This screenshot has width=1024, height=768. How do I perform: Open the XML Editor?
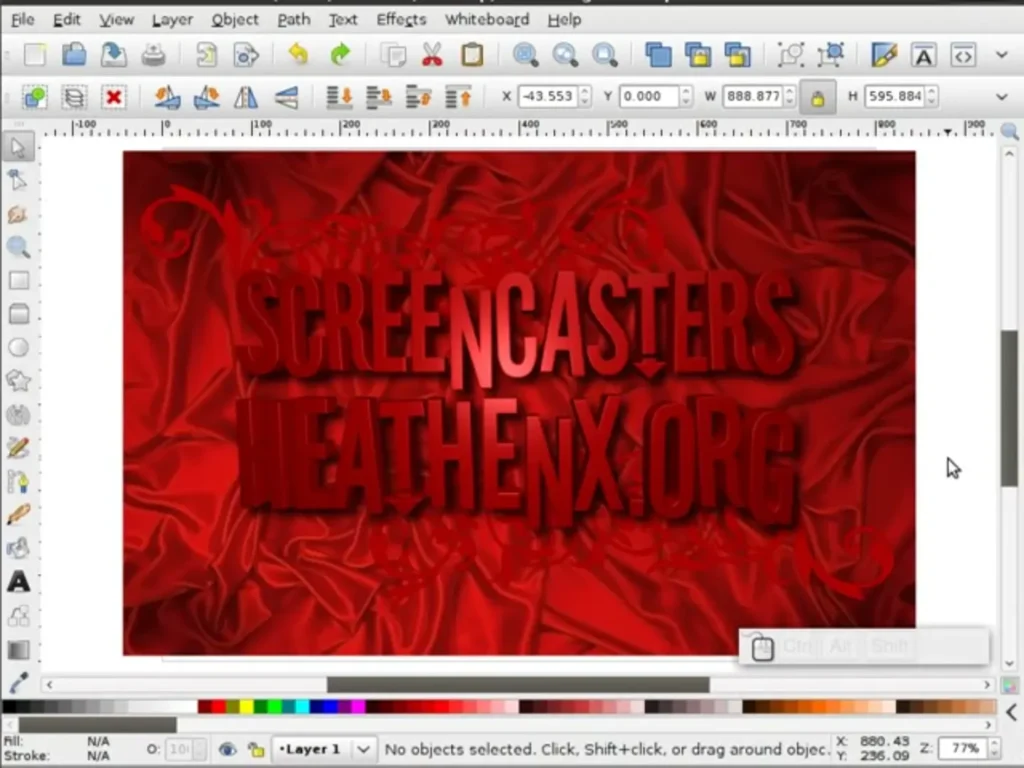(963, 55)
